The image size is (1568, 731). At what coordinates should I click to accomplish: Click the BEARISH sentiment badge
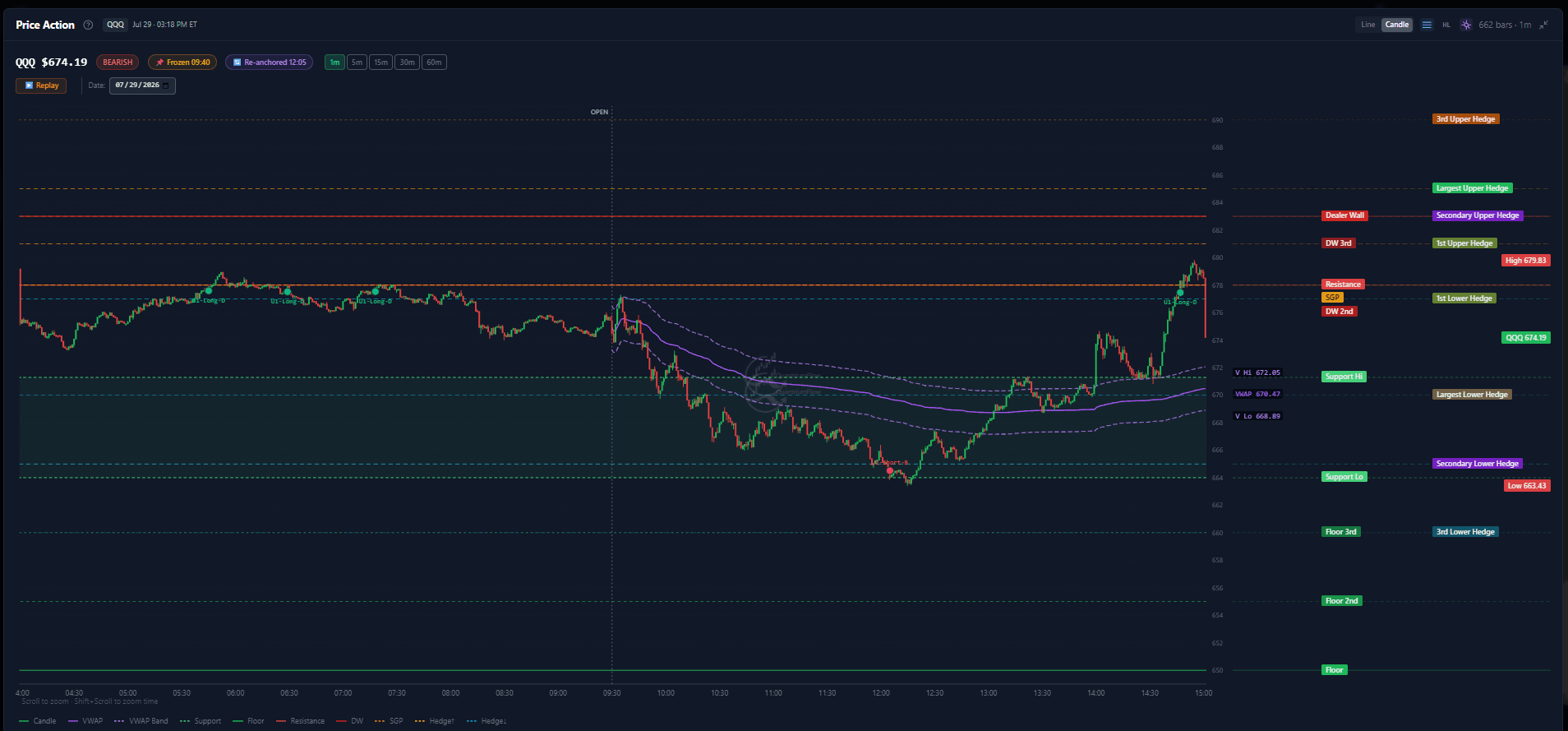coord(118,62)
